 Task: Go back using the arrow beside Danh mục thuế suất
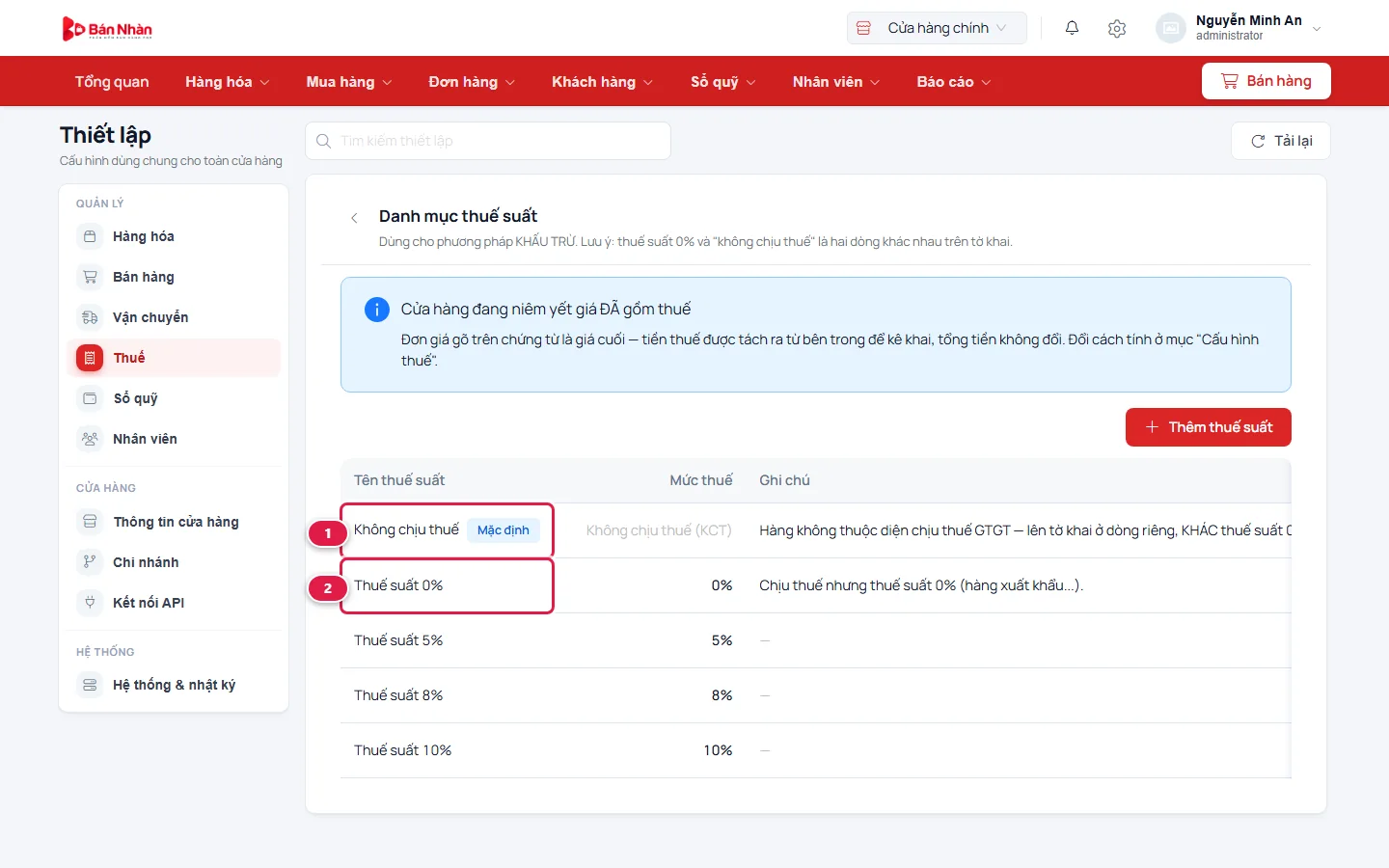point(354,218)
